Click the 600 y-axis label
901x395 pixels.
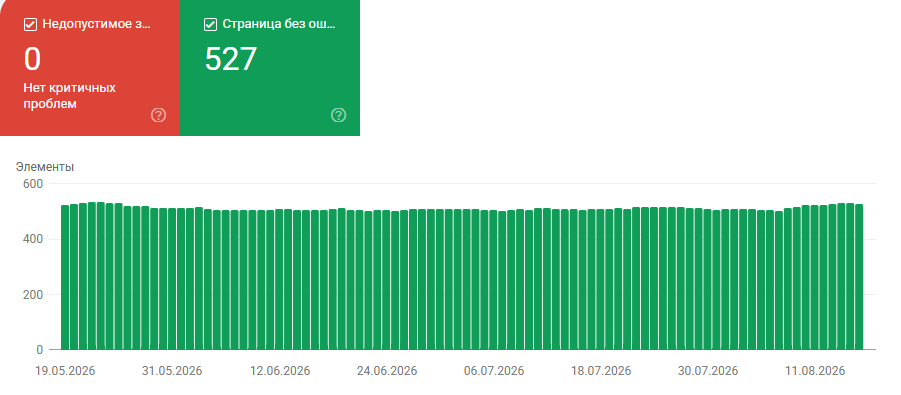point(34,184)
